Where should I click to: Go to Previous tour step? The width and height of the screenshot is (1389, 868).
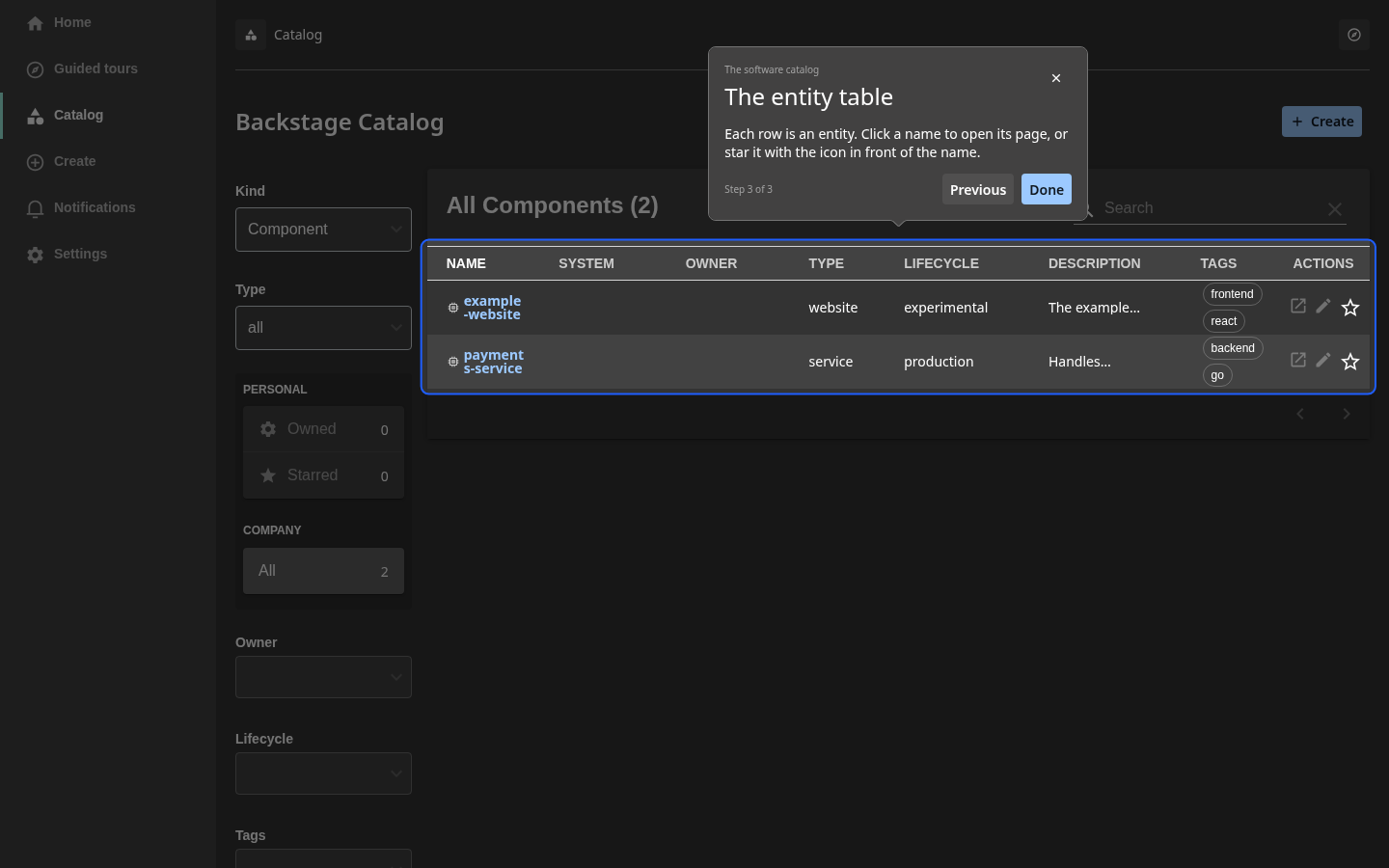click(978, 189)
